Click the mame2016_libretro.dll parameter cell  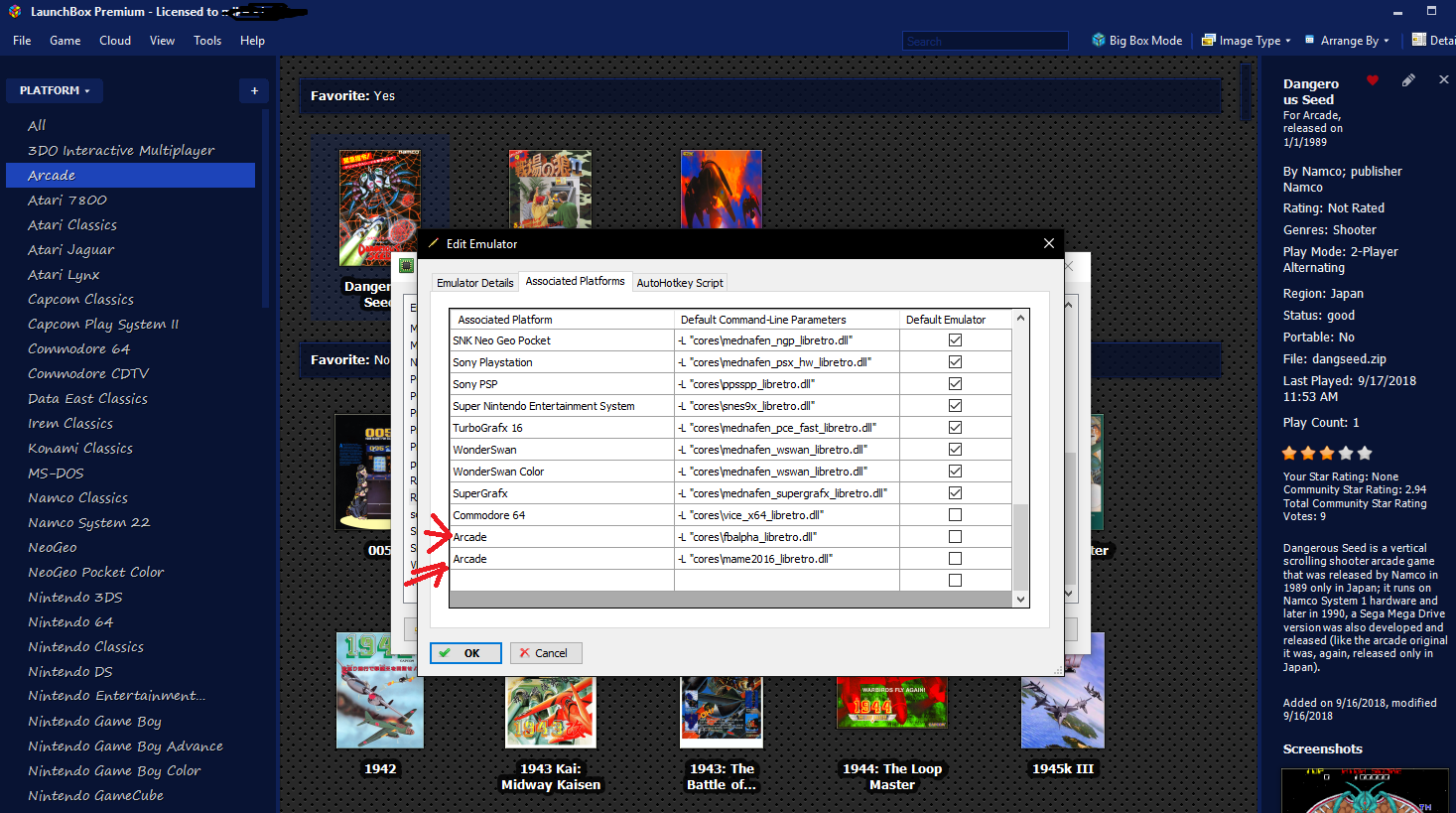point(787,559)
